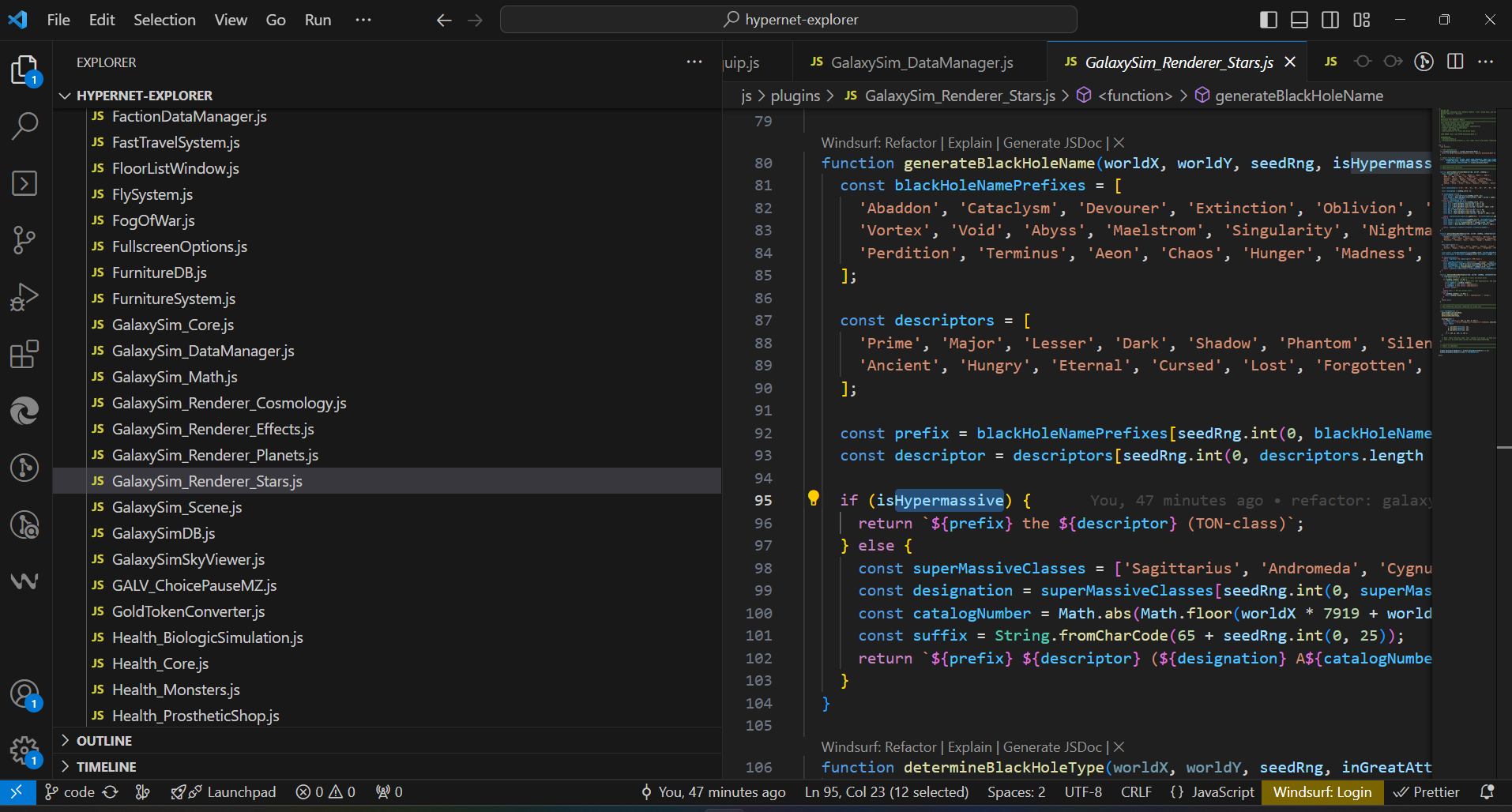1512x812 pixels.
Task: Show the commit graph from status bar
Action: [x=143, y=792]
